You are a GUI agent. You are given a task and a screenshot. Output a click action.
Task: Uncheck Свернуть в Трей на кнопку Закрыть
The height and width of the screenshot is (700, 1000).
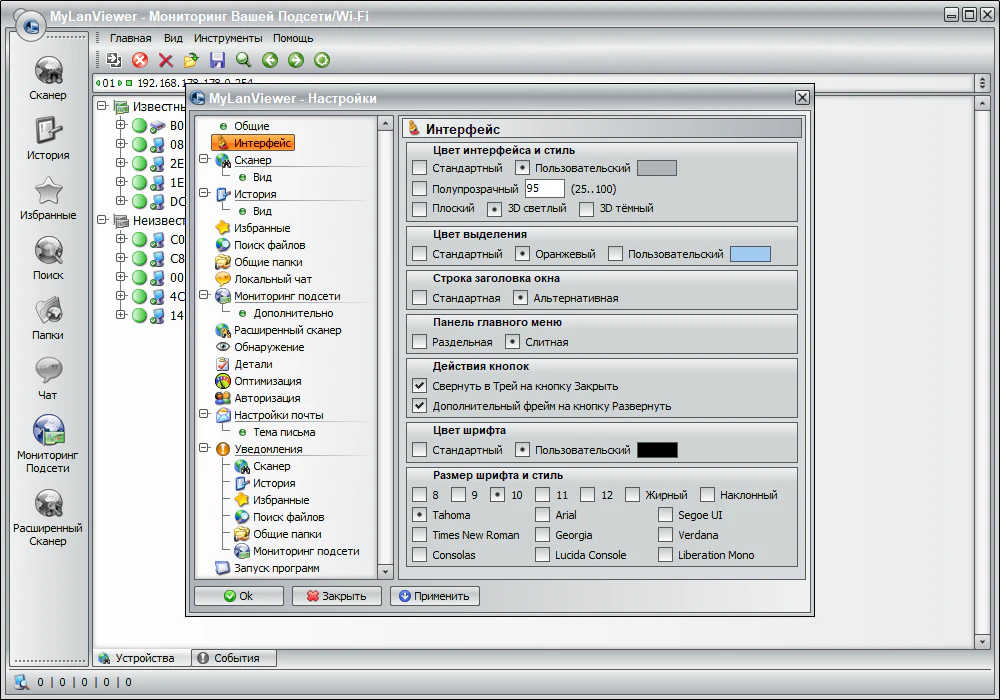tap(420, 386)
